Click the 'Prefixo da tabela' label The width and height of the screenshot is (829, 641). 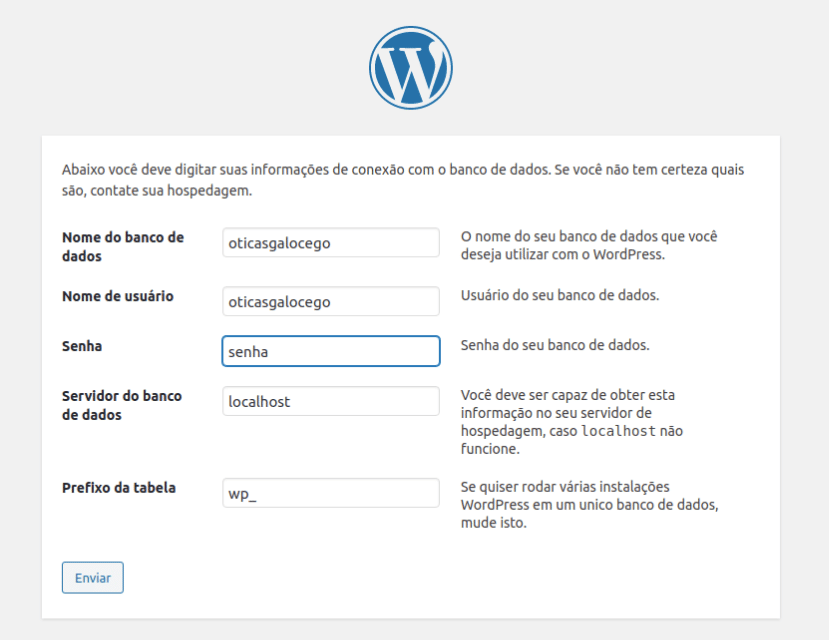(x=118, y=488)
